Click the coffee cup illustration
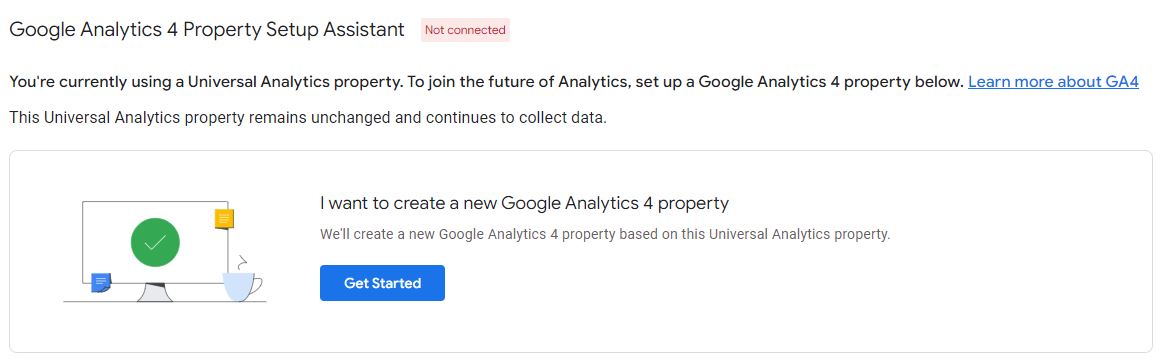Screen dimensions: 1165x360 [242, 287]
